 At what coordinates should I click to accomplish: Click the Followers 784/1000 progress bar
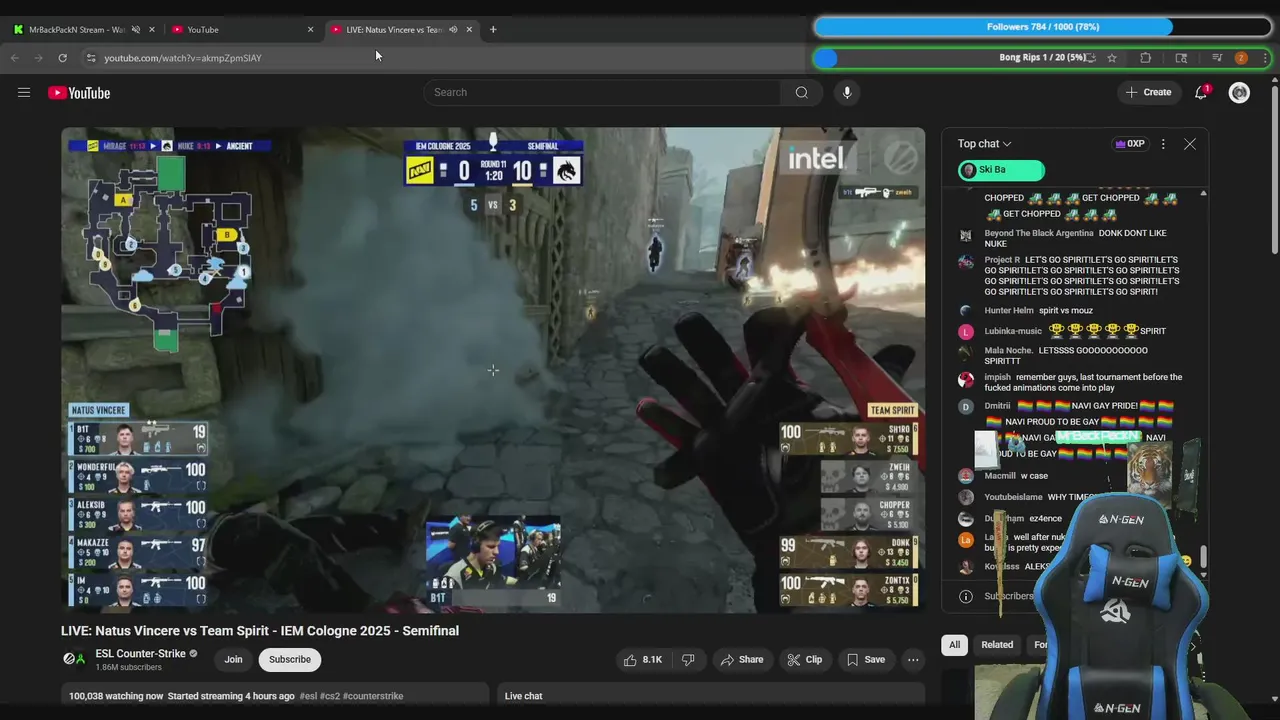(x=1042, y=27)
